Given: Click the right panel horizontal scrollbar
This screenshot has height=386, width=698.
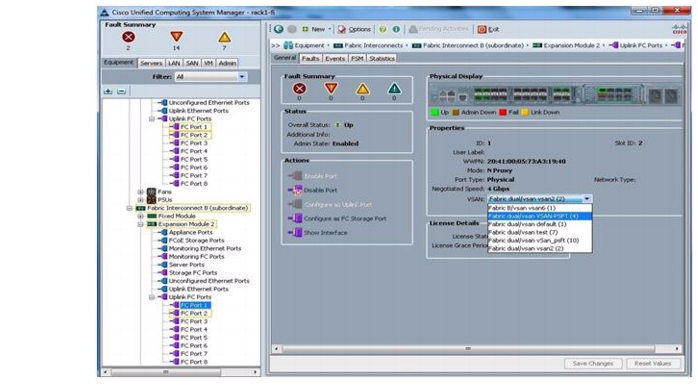Looking at the screenshot, I should click(x=468, y=349).
